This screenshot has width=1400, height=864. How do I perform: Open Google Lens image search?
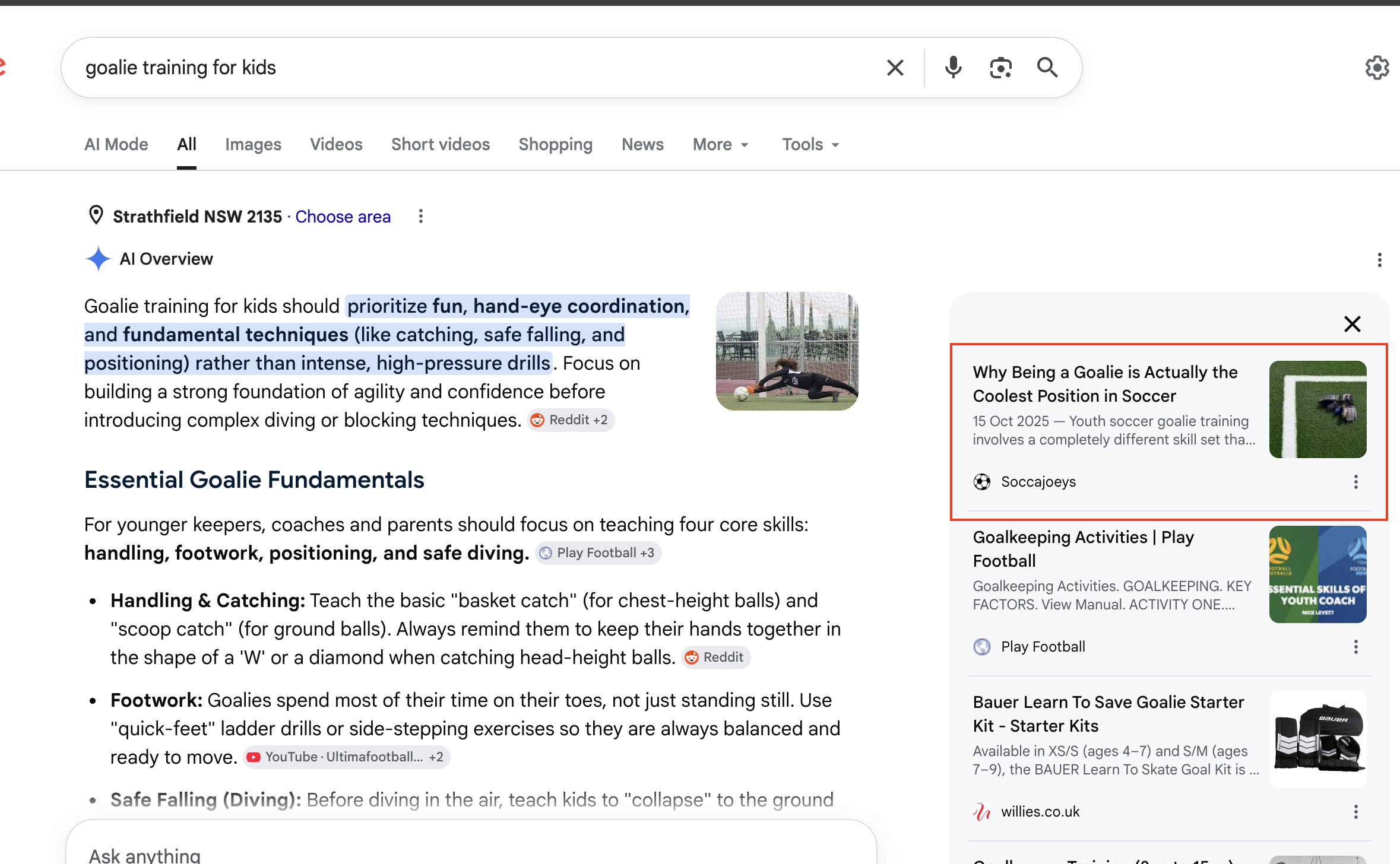pyautogui.click(x=1000, y=68)
